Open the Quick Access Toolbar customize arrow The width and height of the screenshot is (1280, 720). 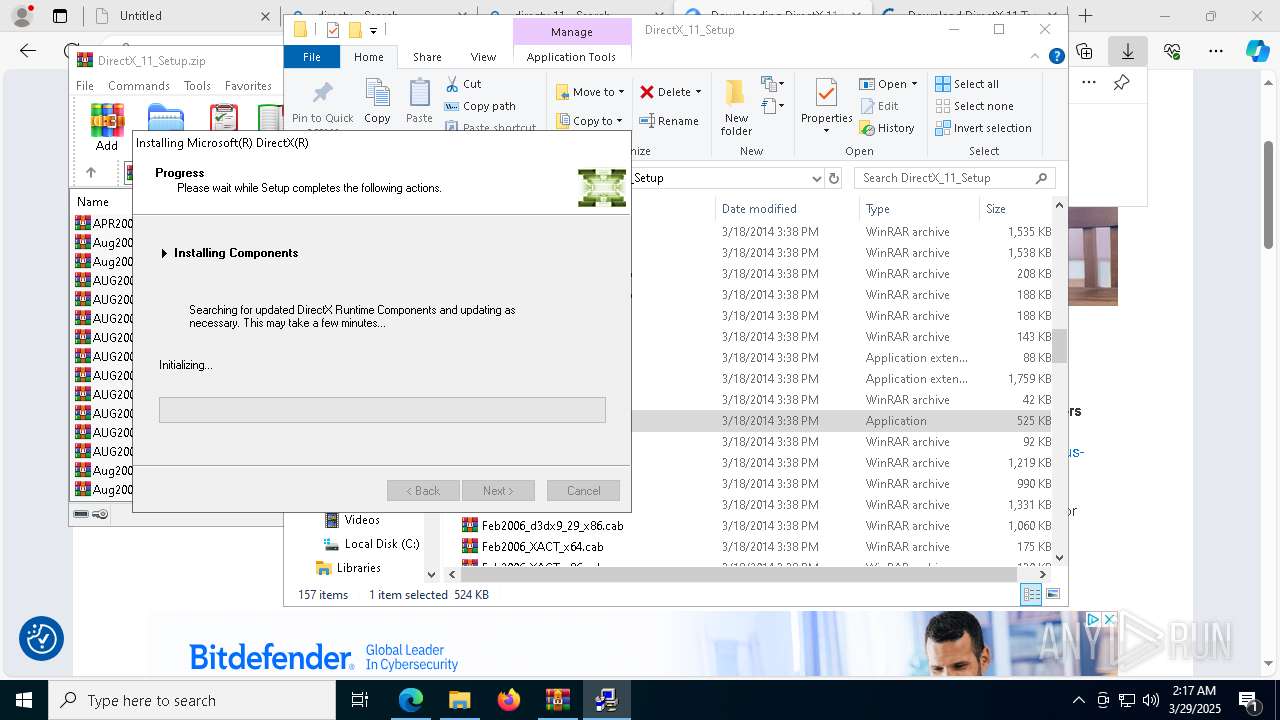373,30
